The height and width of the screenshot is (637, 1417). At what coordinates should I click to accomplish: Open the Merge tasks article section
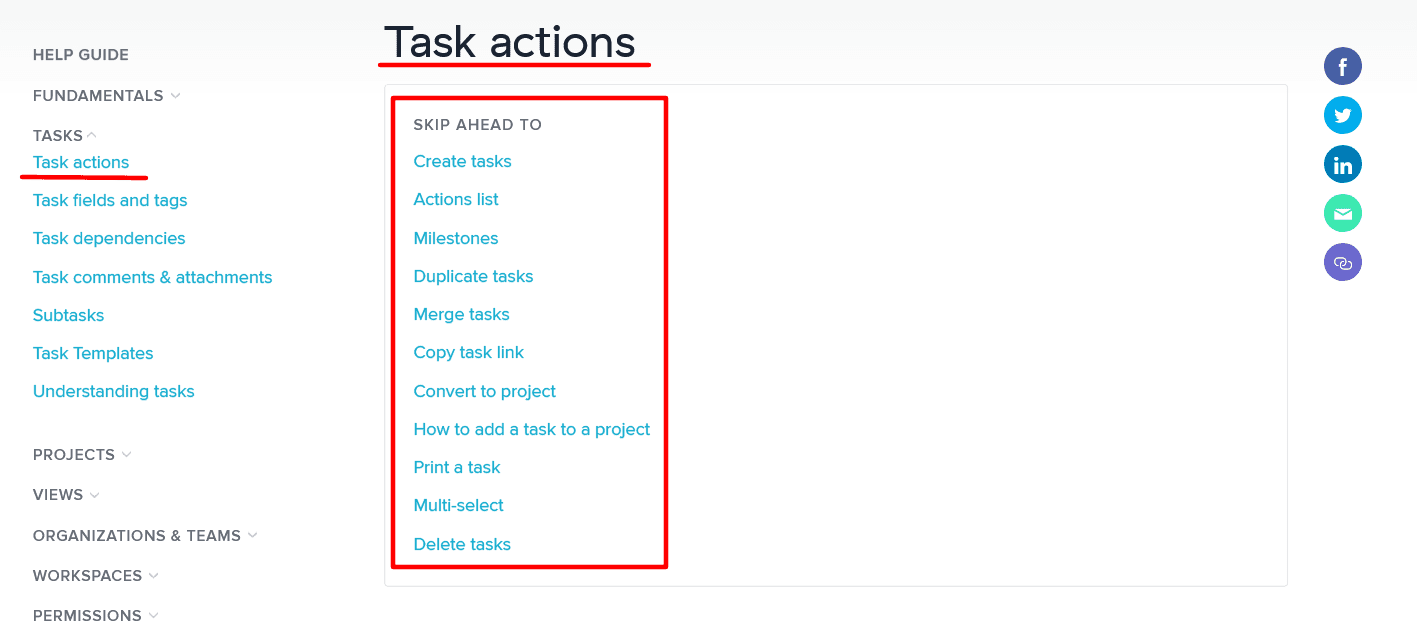[x=461, y=314]
